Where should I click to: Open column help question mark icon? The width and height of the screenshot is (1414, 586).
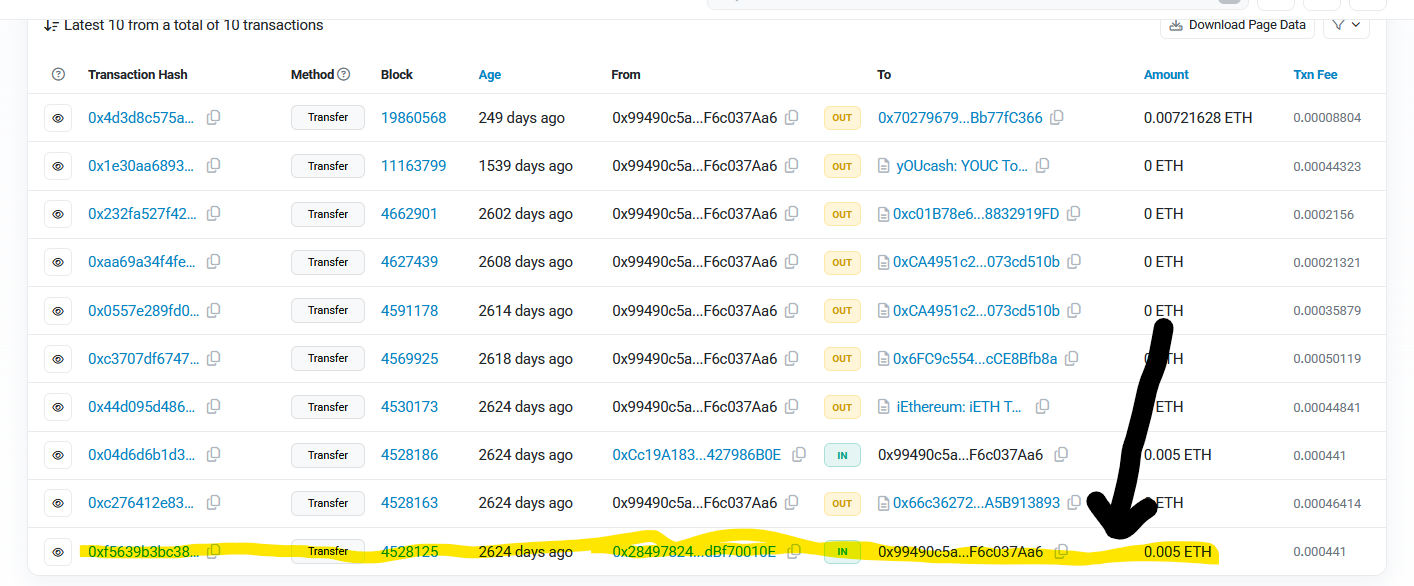click(58, 75)
